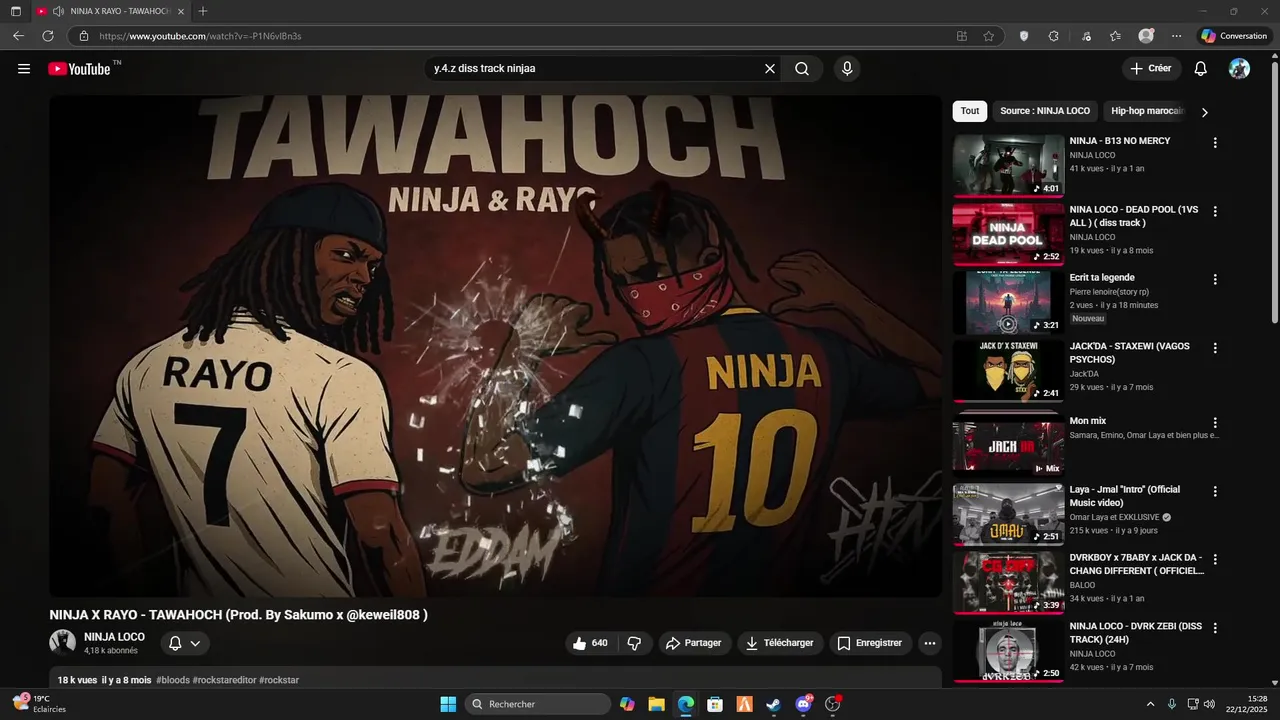This screenshot has height=720, width=1280.
Task: Select the Hip-hop marocain chip
Action: (x=1147, y=111)
